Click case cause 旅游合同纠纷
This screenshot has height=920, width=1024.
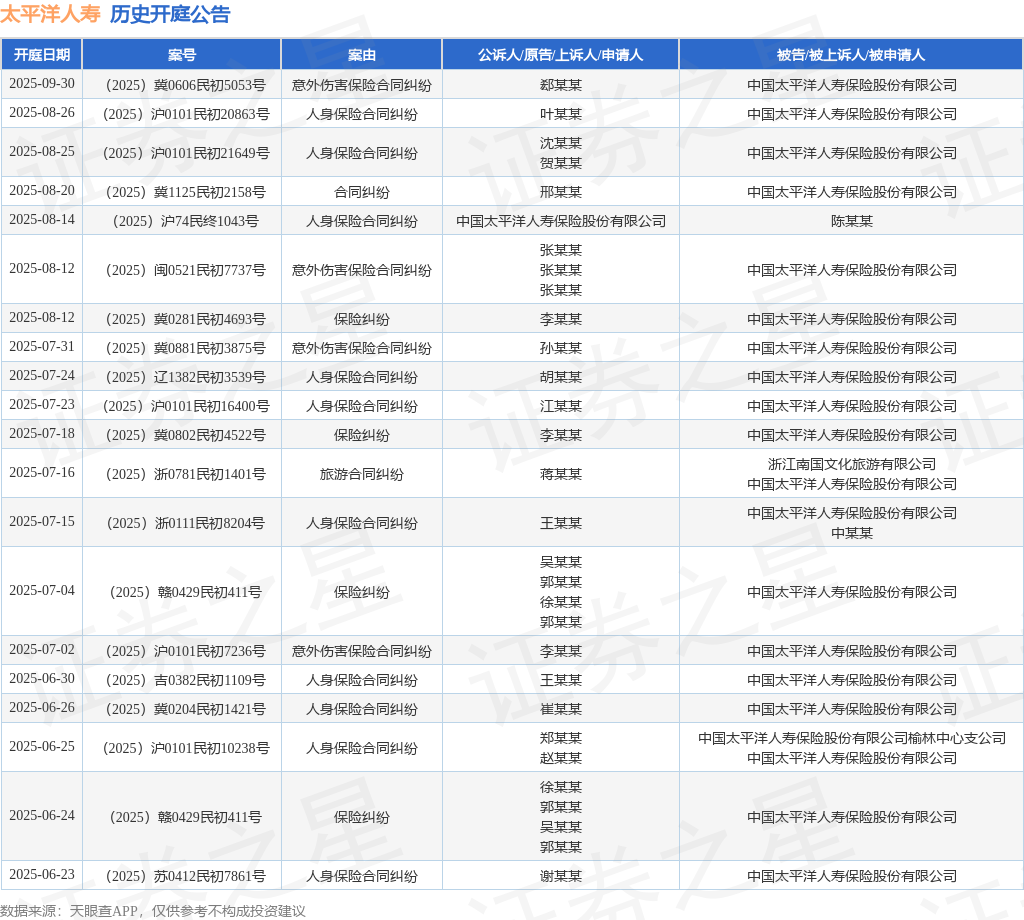[x=362, y=474]
